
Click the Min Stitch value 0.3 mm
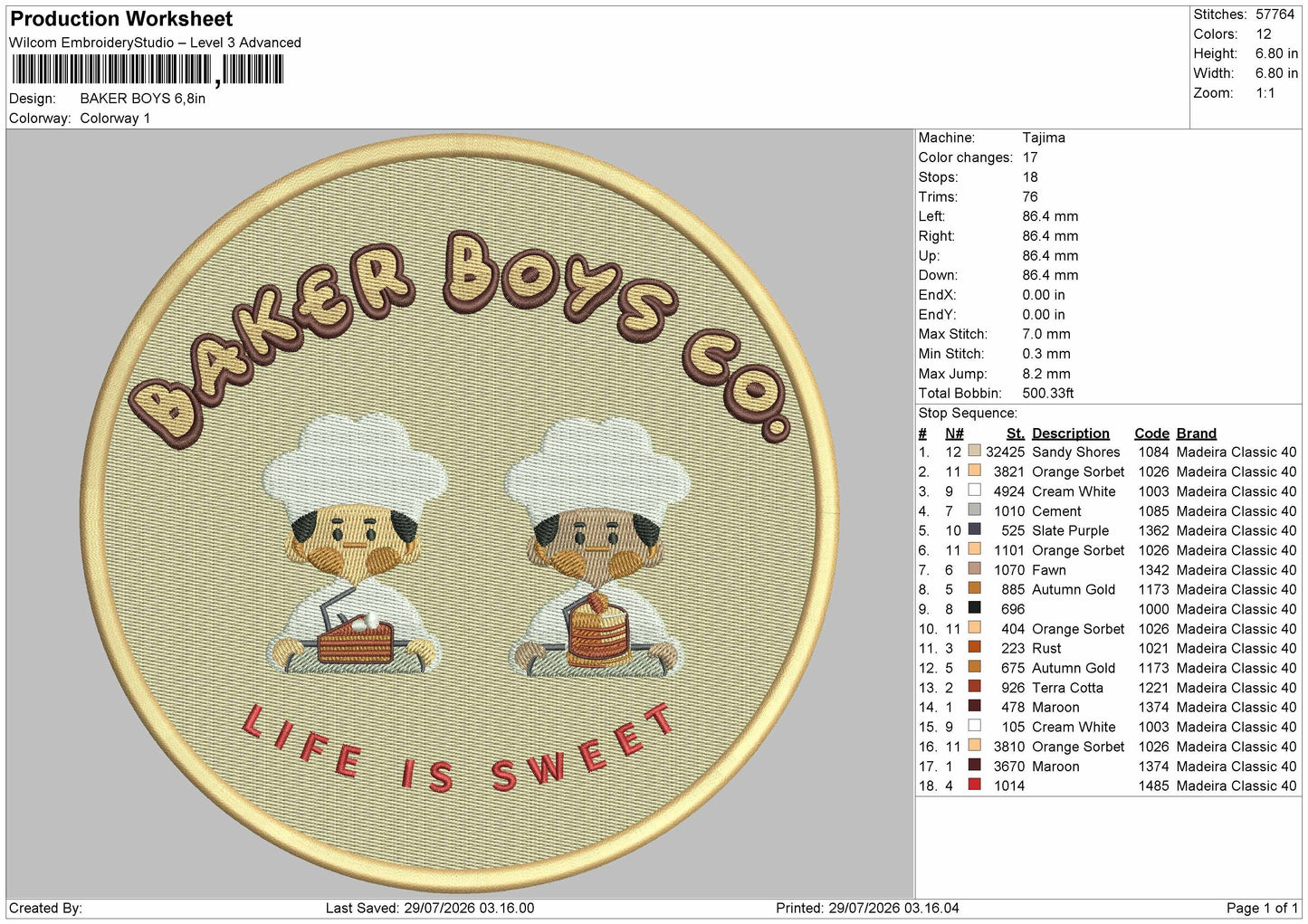[1046, 354]
